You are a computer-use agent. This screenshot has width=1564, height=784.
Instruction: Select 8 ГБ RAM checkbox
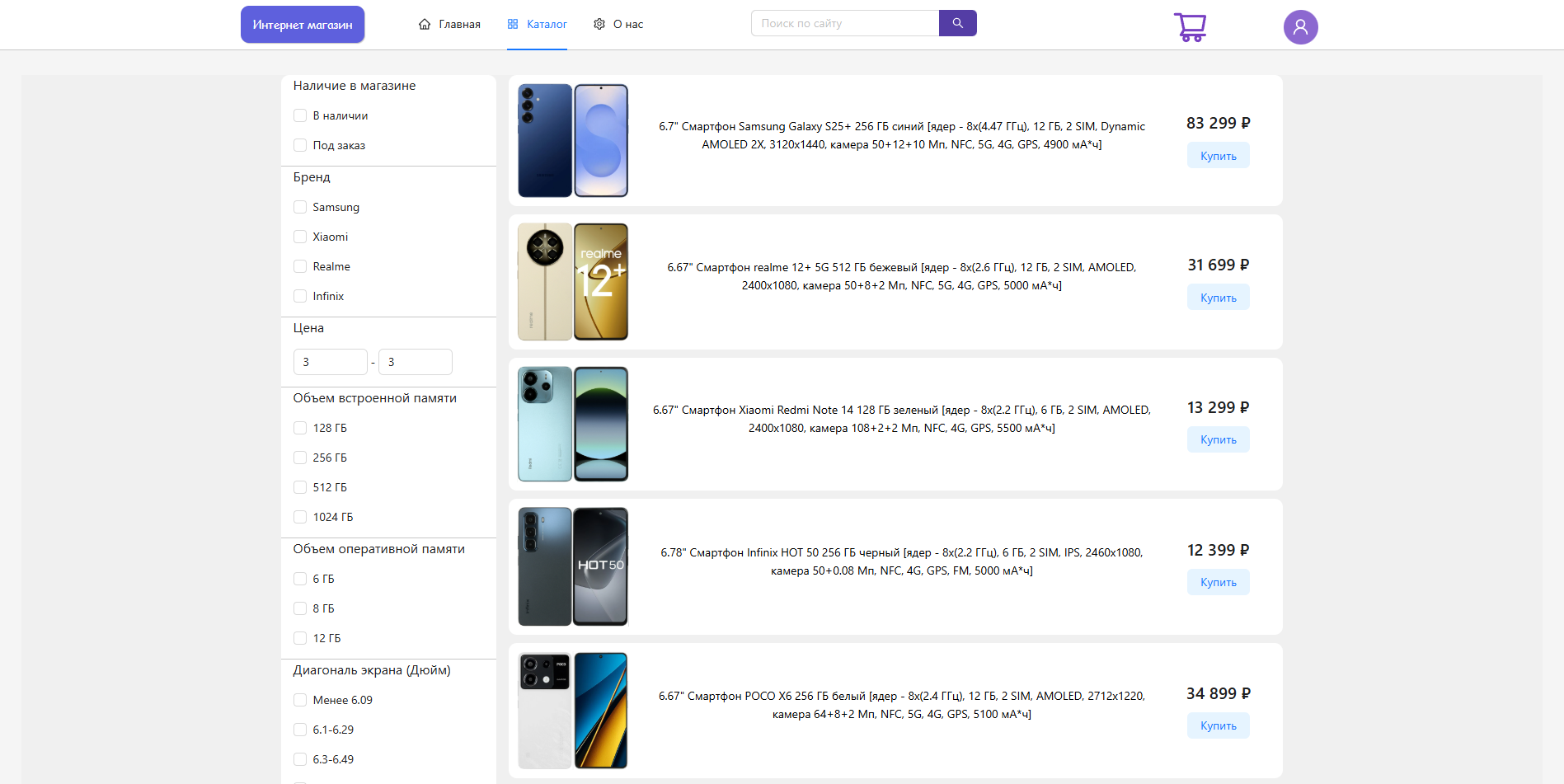[x=300, y=608]
